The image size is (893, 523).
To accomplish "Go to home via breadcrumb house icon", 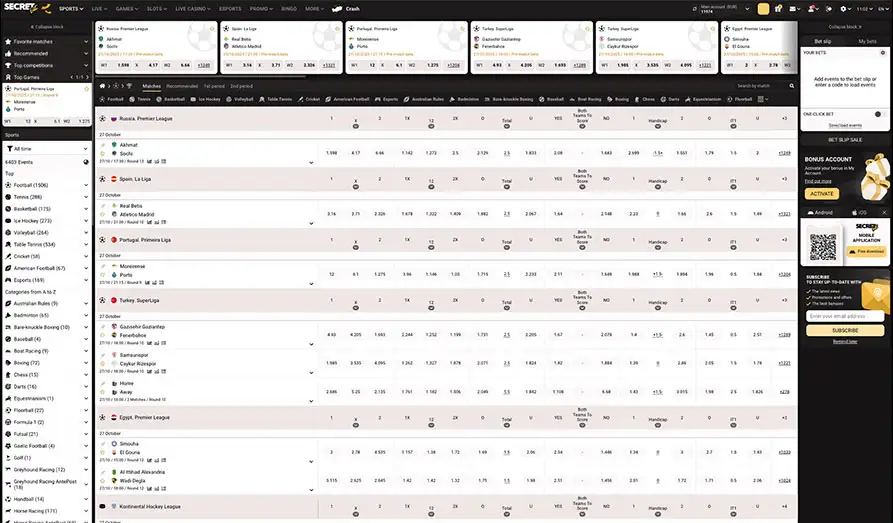I will tap(103, 86).
